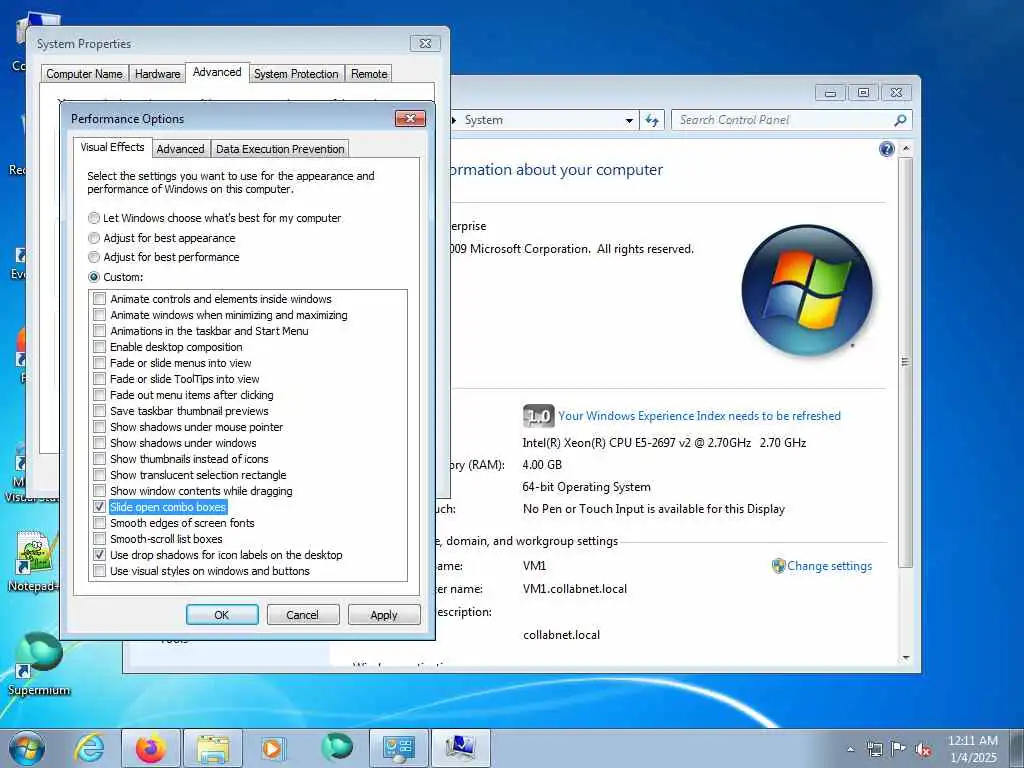Click the muted volume tray icon

923,750
